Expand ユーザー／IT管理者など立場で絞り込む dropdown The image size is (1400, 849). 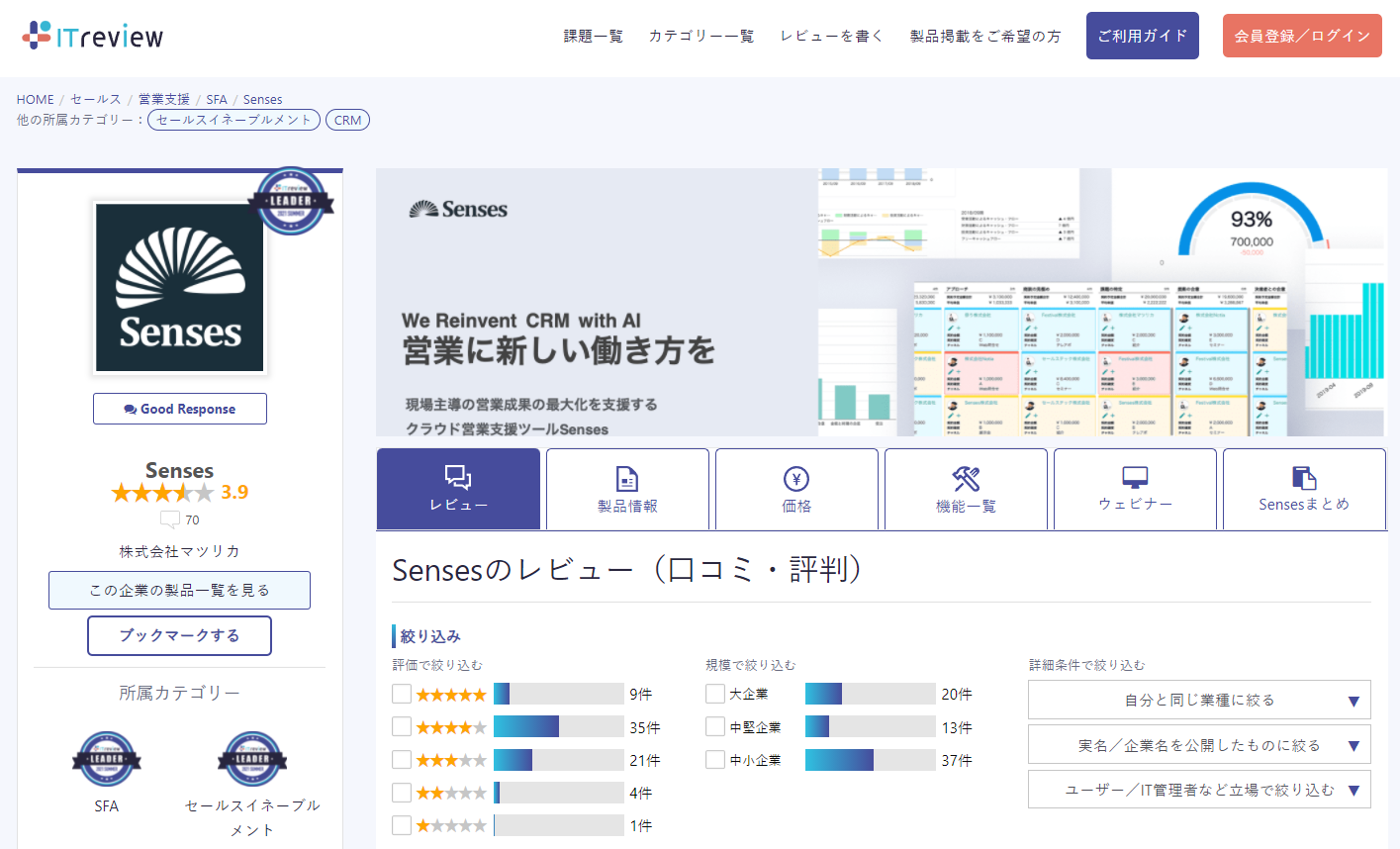[x=1199, y=790]
